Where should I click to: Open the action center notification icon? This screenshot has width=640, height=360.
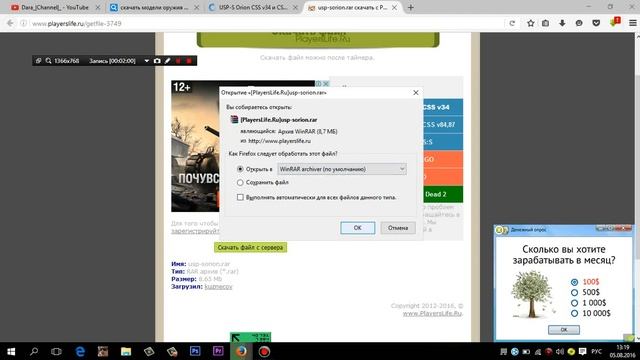(582, 351)
